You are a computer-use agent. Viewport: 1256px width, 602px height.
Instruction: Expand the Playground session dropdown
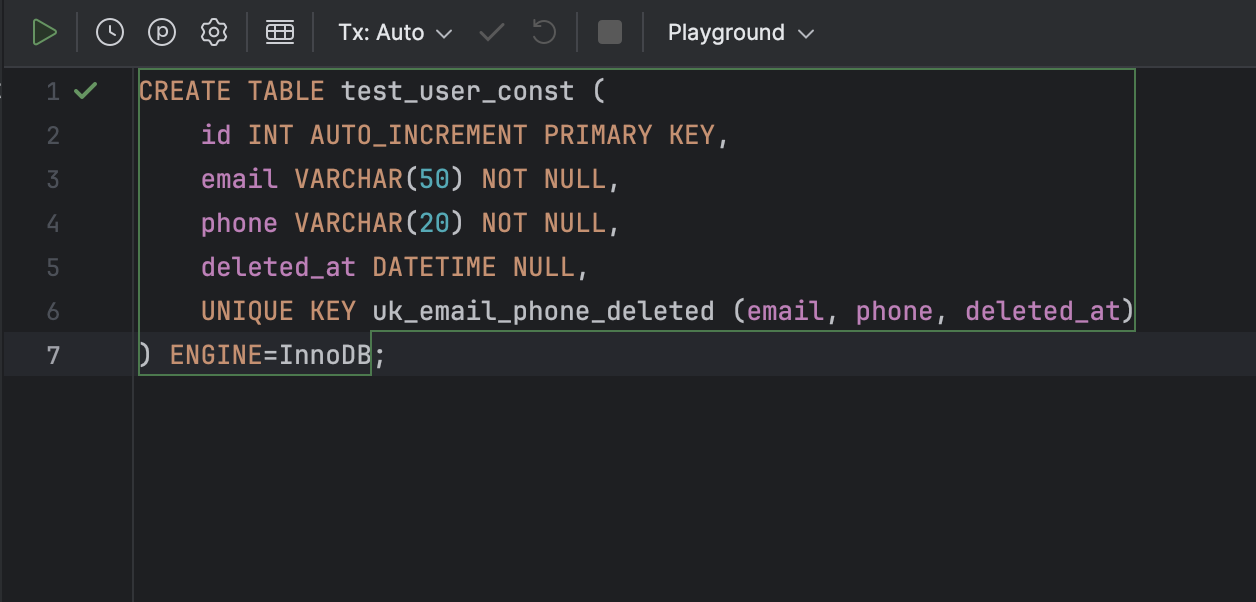click(x=741, y=32)
